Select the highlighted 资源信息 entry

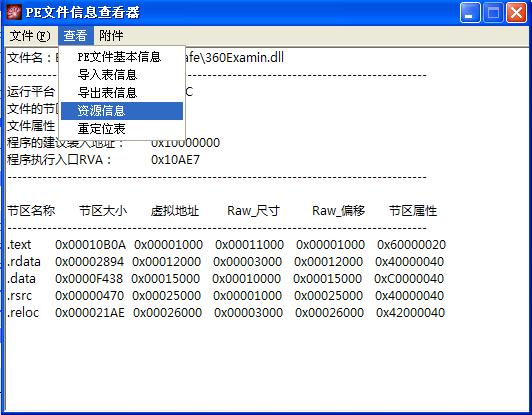tap(122, 111)
